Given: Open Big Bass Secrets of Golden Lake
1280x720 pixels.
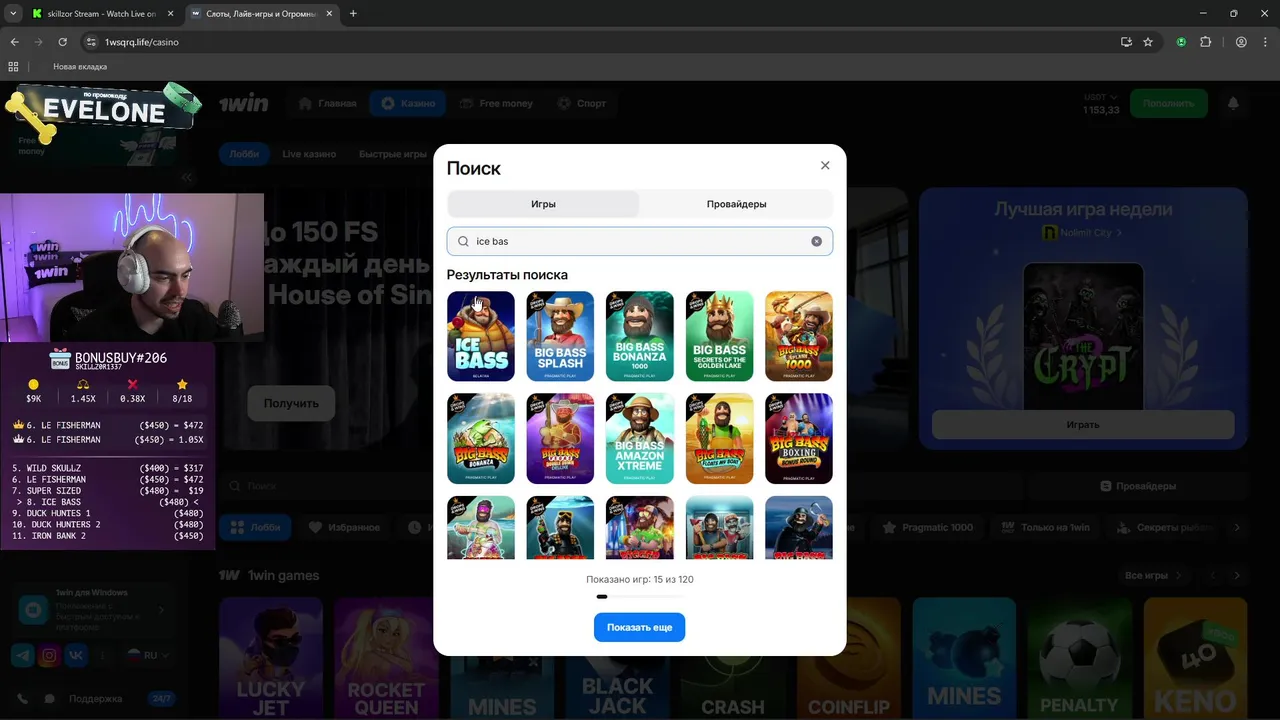Looking at the screenshot, I should tap(719, 336).
